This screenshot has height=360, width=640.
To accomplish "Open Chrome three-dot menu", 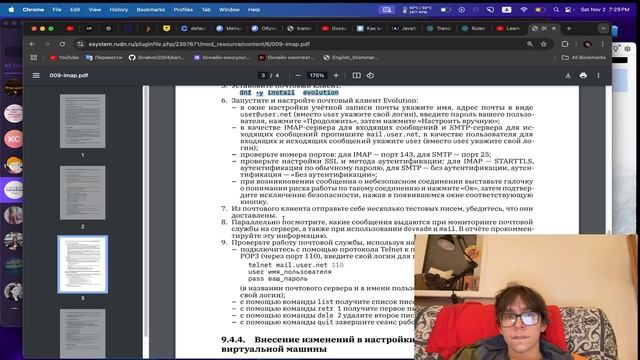I will click(x=602, y=44).
